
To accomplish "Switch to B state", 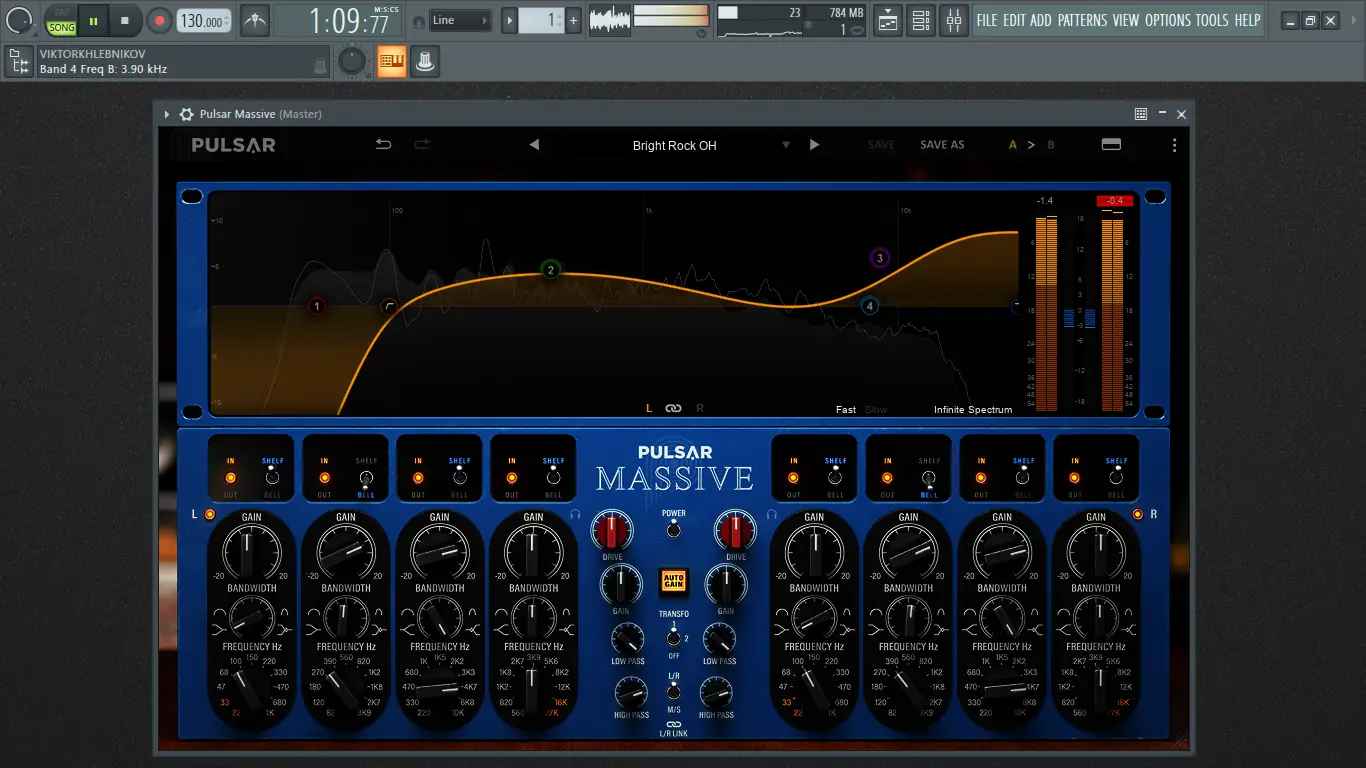I will point(1051,145).
